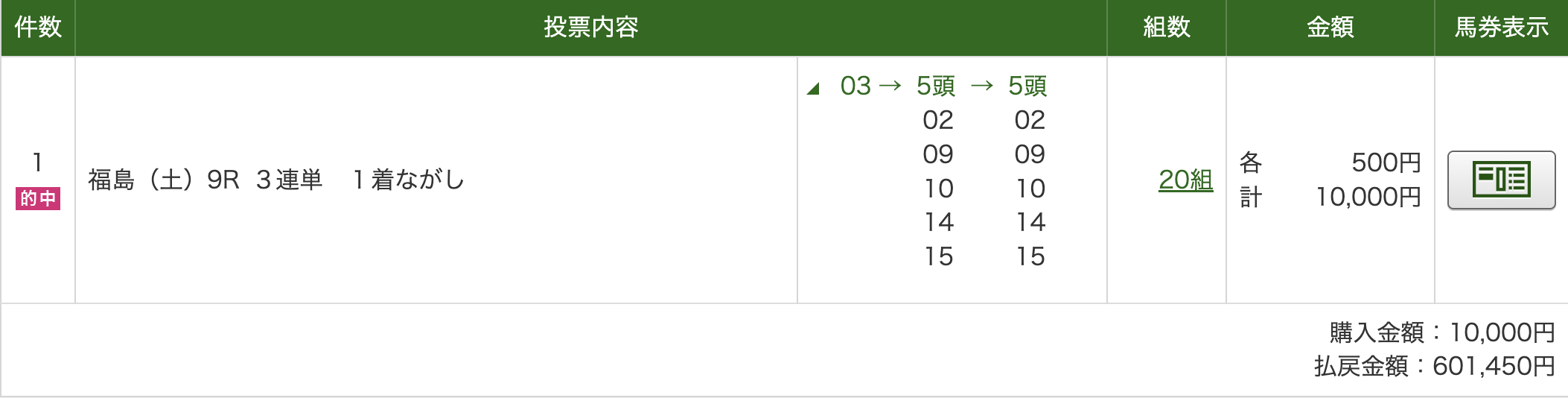Select the 3連単 bet type text
Image resolution: width=1568 pixels, height=398 pixels.
289,180
